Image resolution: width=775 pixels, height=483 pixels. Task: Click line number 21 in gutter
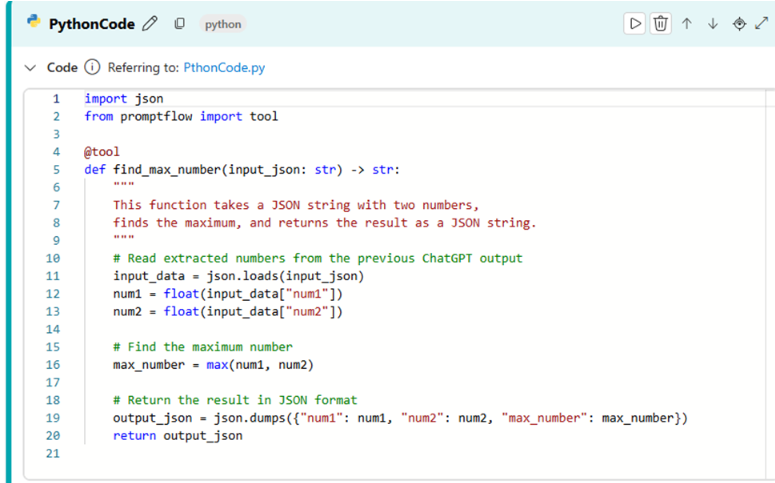point(53,454)
